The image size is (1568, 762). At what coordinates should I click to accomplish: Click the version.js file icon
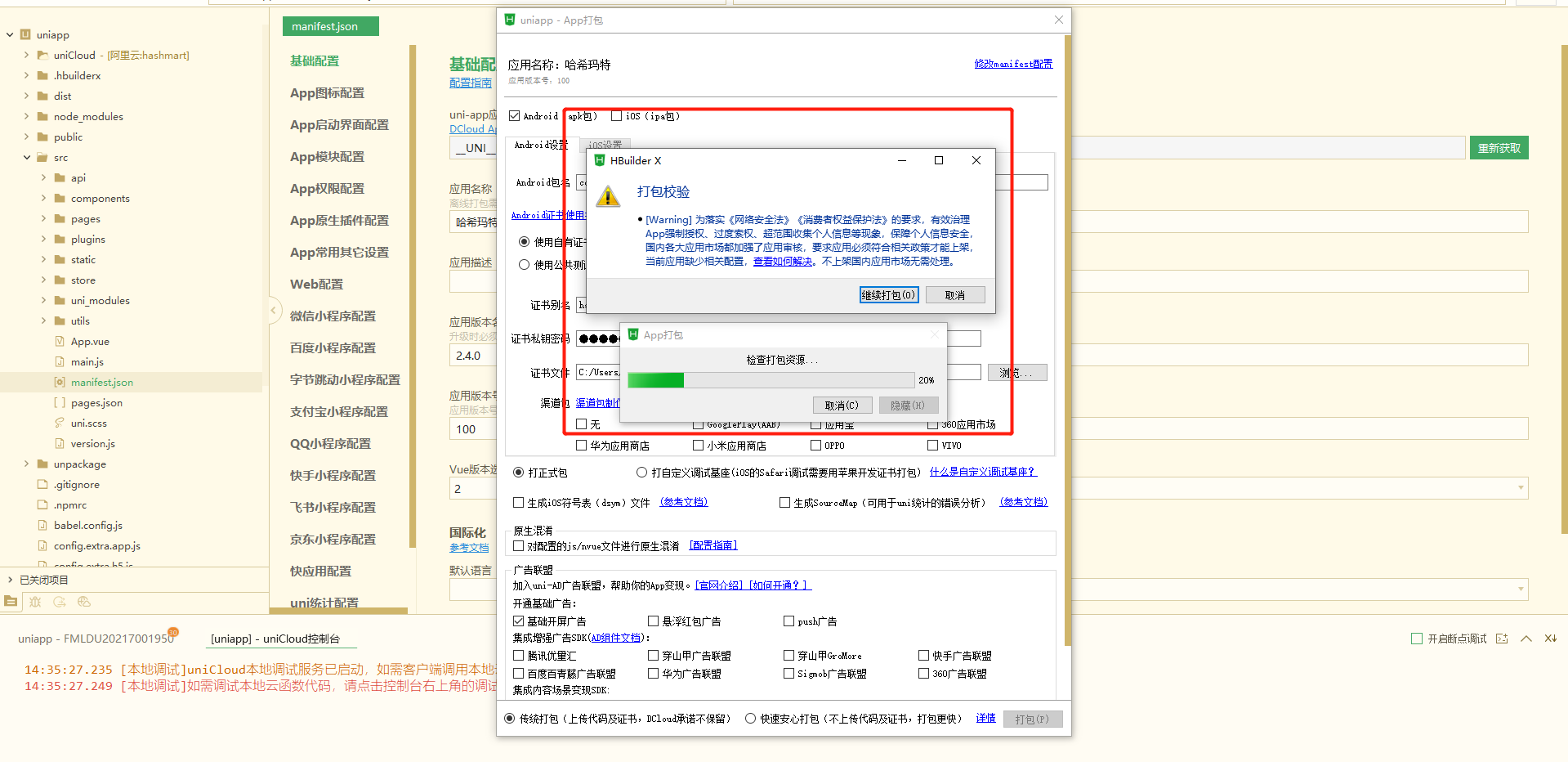click(x=60, y=443)
